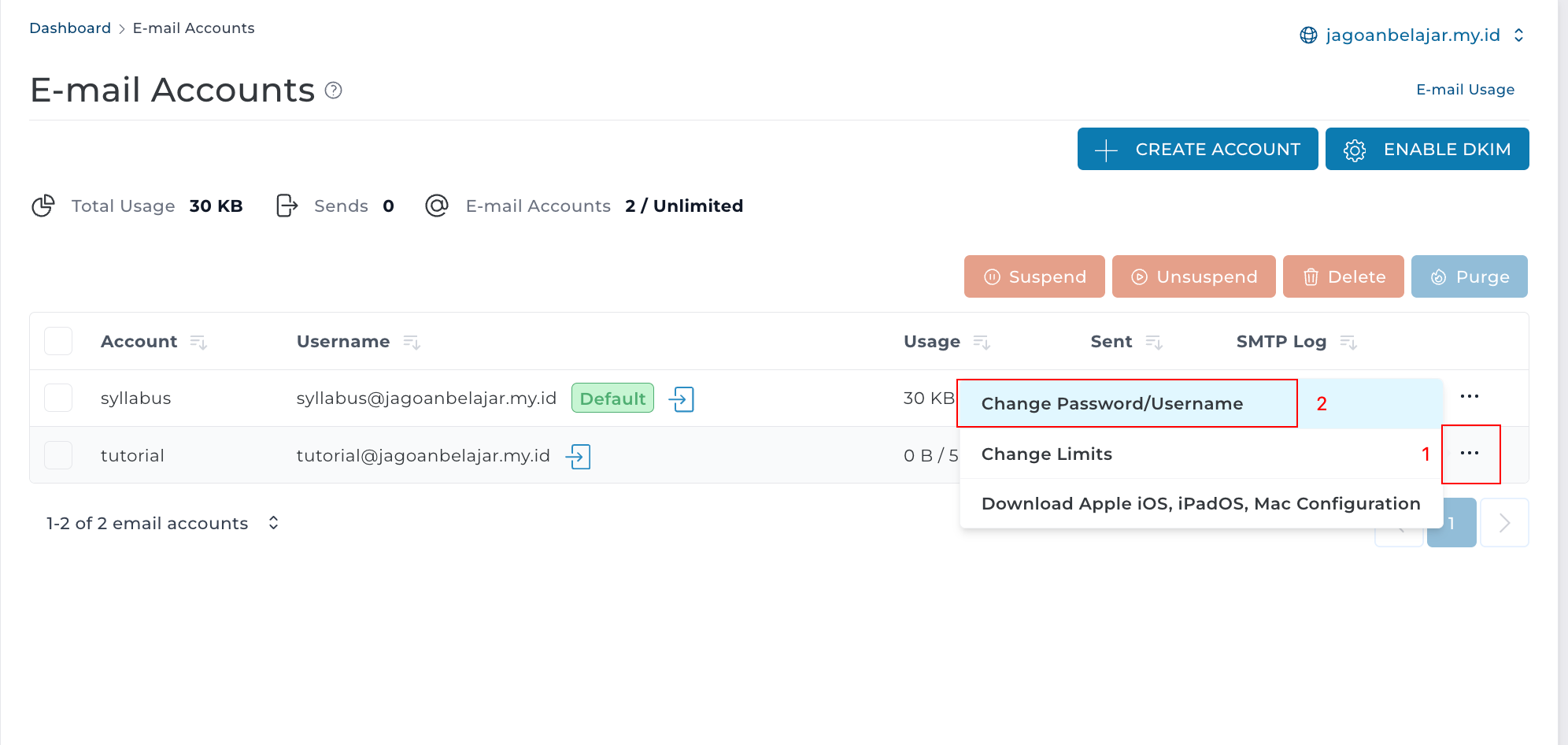Click the @ E-mail Accounts icon
The image size is (1568, 745).
(437, 206)
